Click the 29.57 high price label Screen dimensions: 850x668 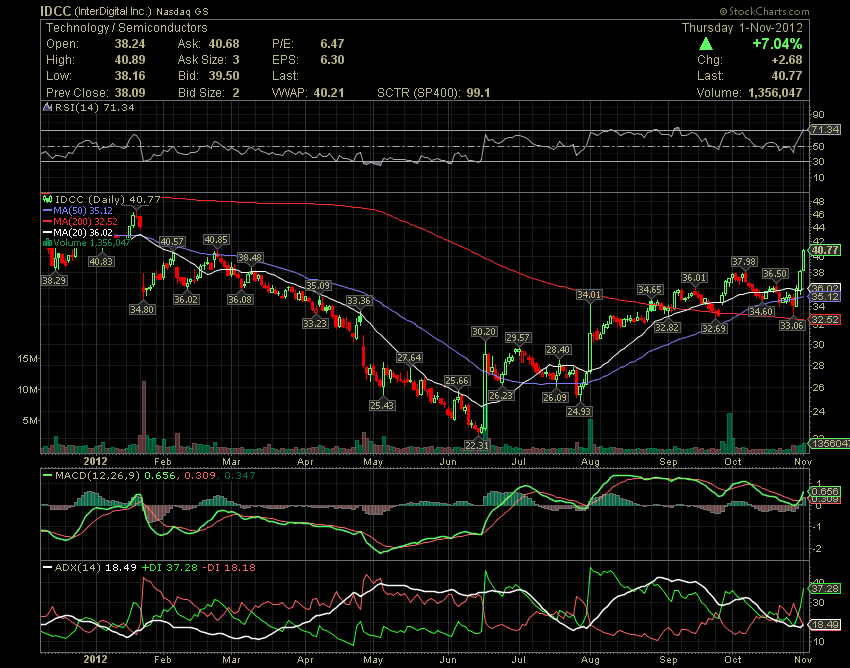point(518,337)
